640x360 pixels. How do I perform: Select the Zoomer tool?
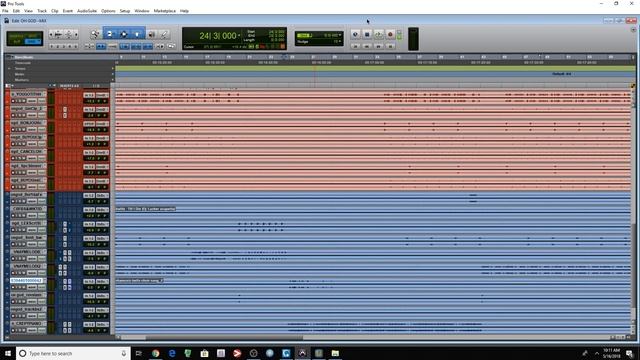(95, 34)
